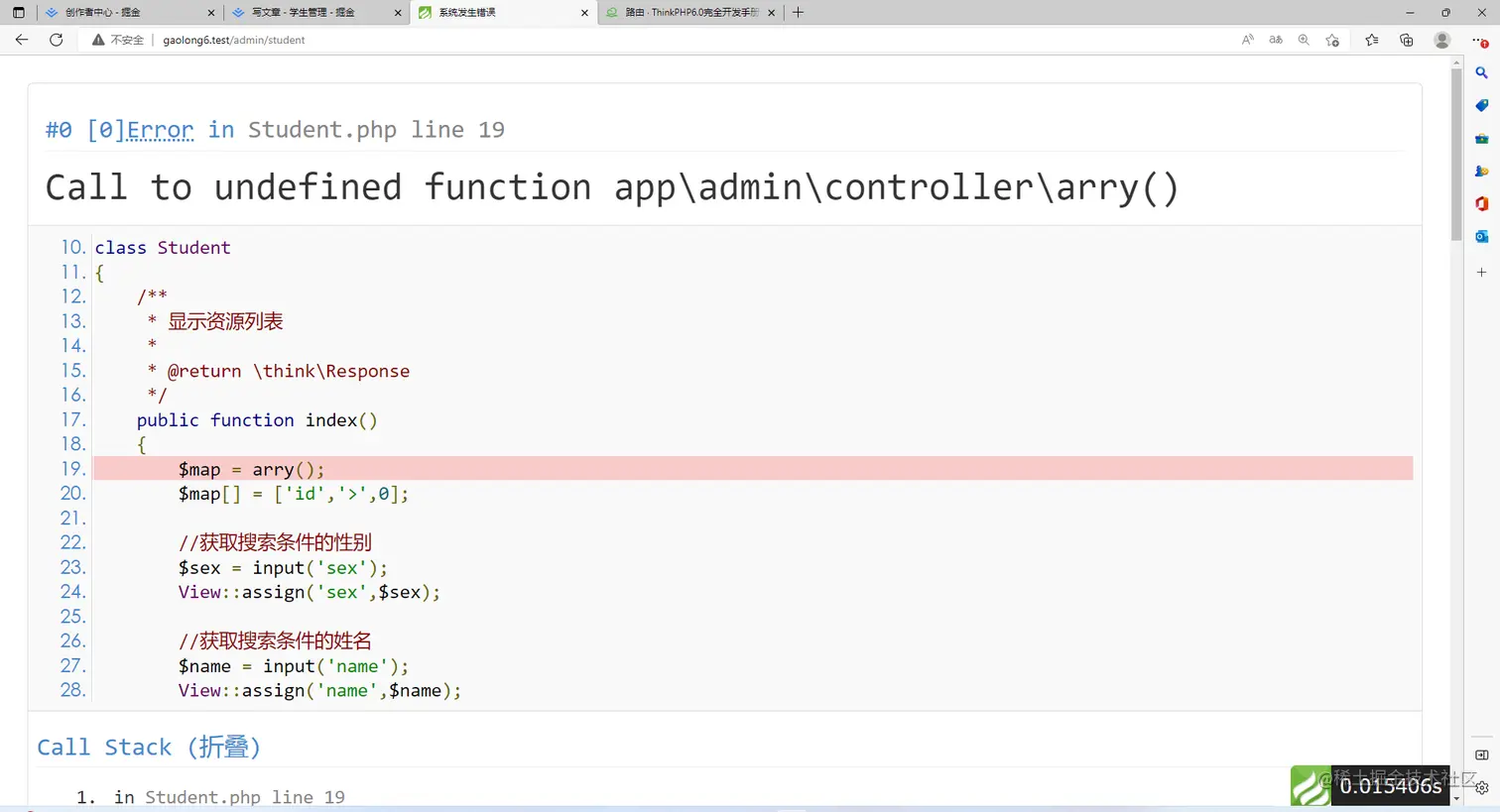Click the zoom magnifier icon in address bar

tap(1304, 40)
